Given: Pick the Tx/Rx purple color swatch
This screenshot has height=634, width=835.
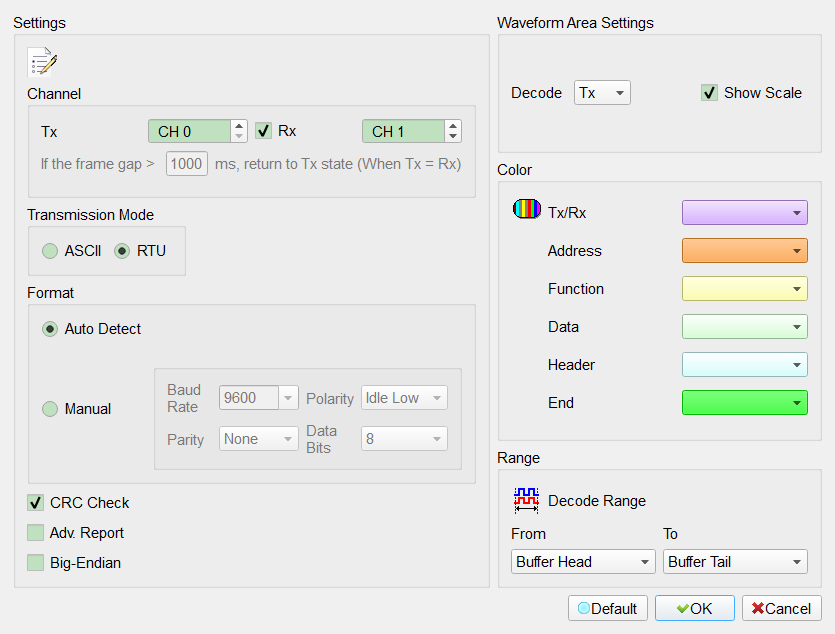Looking at the screenshot, I should click(x=745, y=212).
